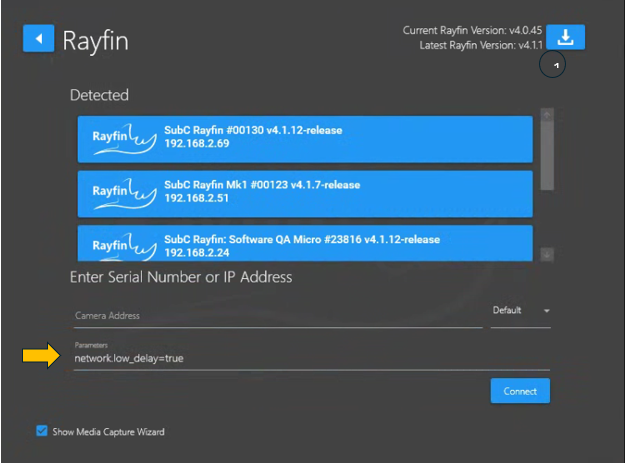The height and width of the screenshot is (463, 625).
Task: Select SubC Rayfin Mk1 #00123 camera
Action: coord(305,194)
